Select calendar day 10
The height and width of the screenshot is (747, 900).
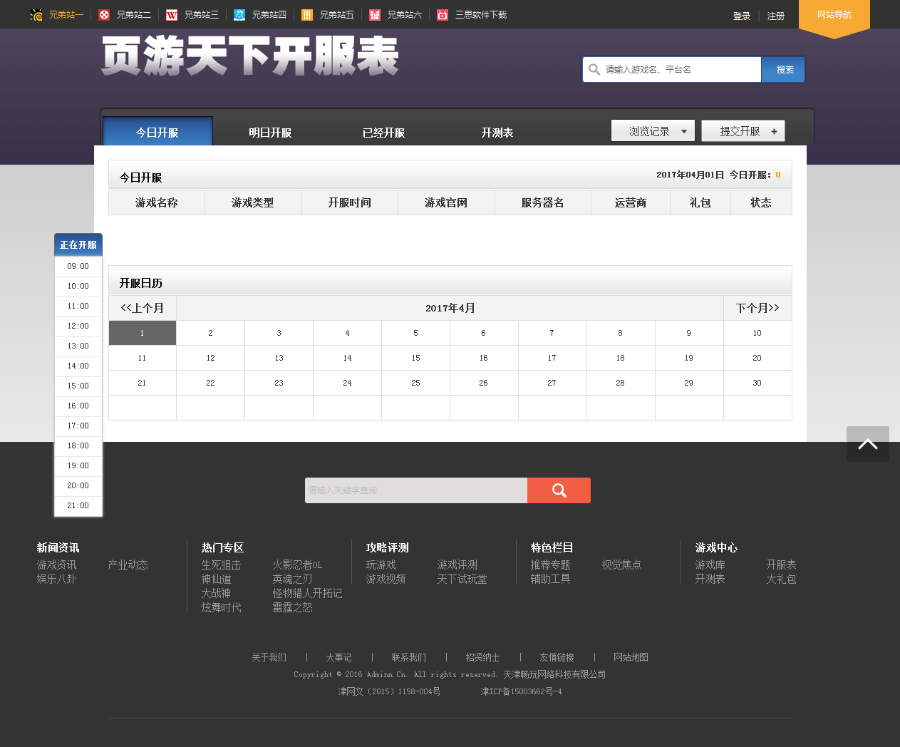pos(758,333)
